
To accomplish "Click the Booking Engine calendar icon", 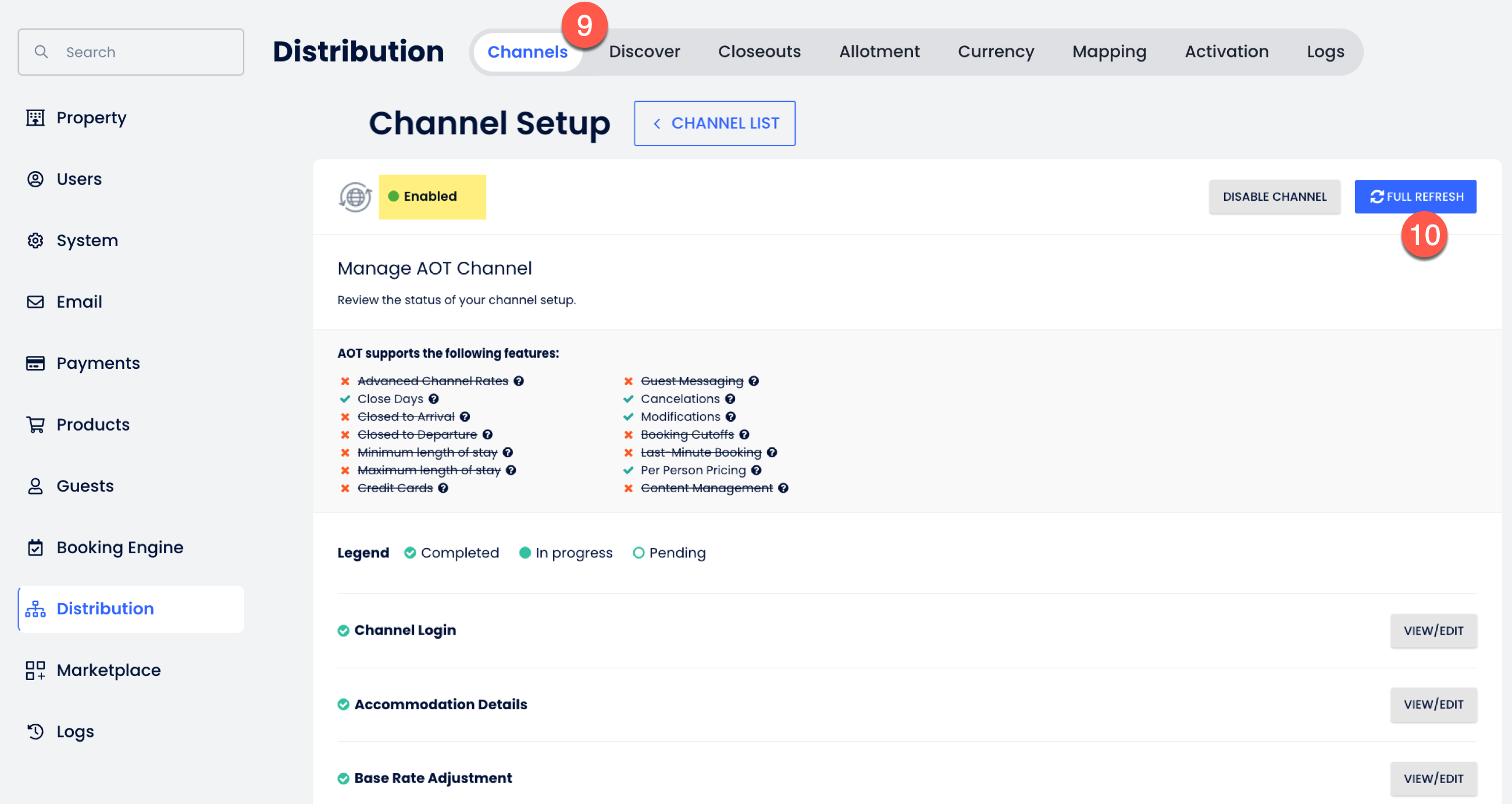I will coord(35,547).
